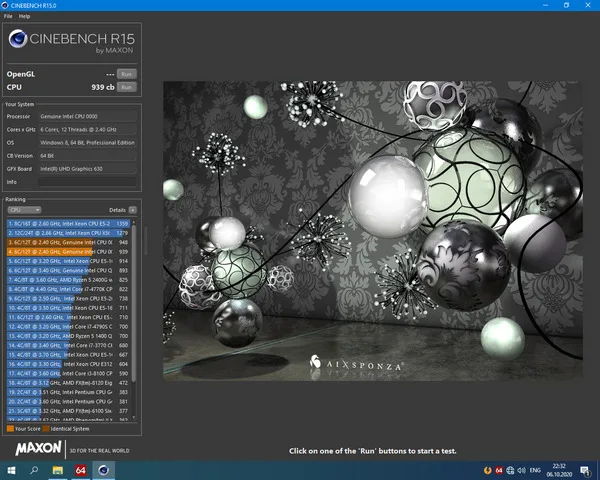The width and height of the screenshot is (600, 480).
Task: Open the Help menu
Action: tap(24, 17)
